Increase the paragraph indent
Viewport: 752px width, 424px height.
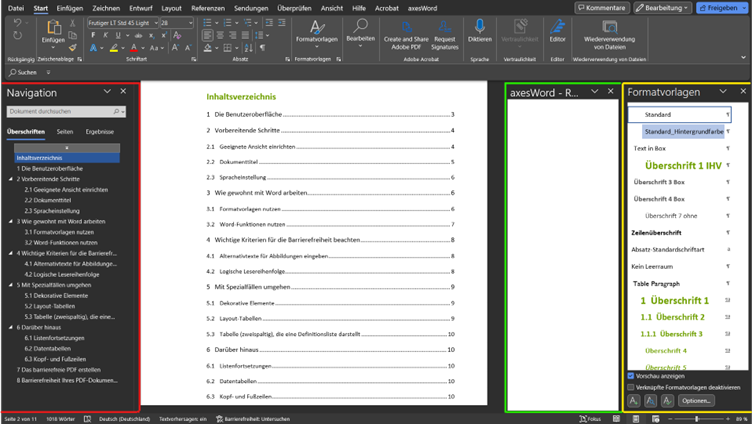click(x=282, y=23)
